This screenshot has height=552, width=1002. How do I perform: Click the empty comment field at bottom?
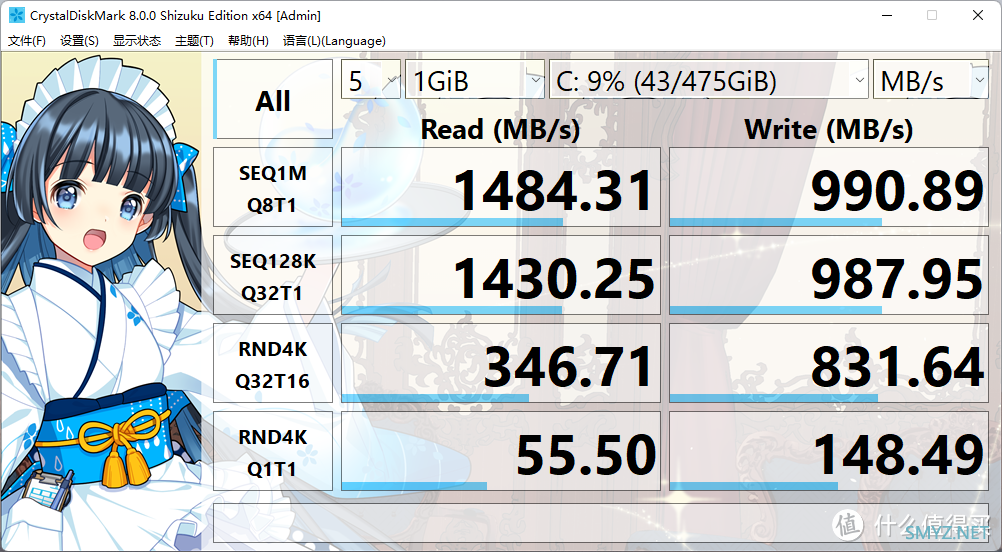click(x=601, y=523)
